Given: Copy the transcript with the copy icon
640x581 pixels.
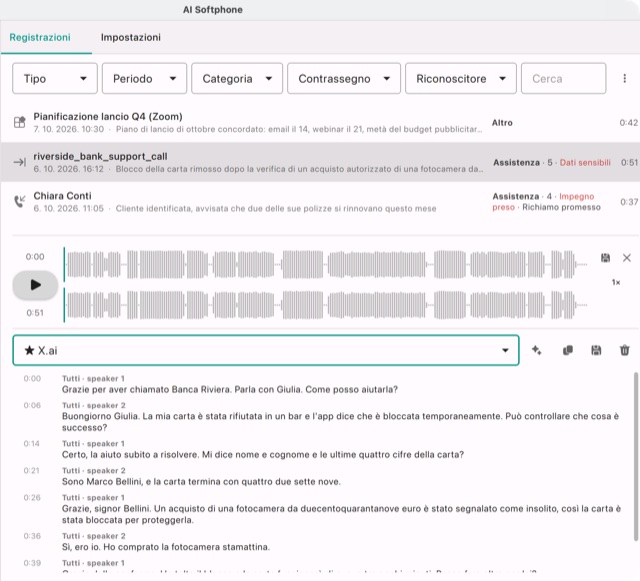Looking at the screenshot, I should click(x=568, y=350).
